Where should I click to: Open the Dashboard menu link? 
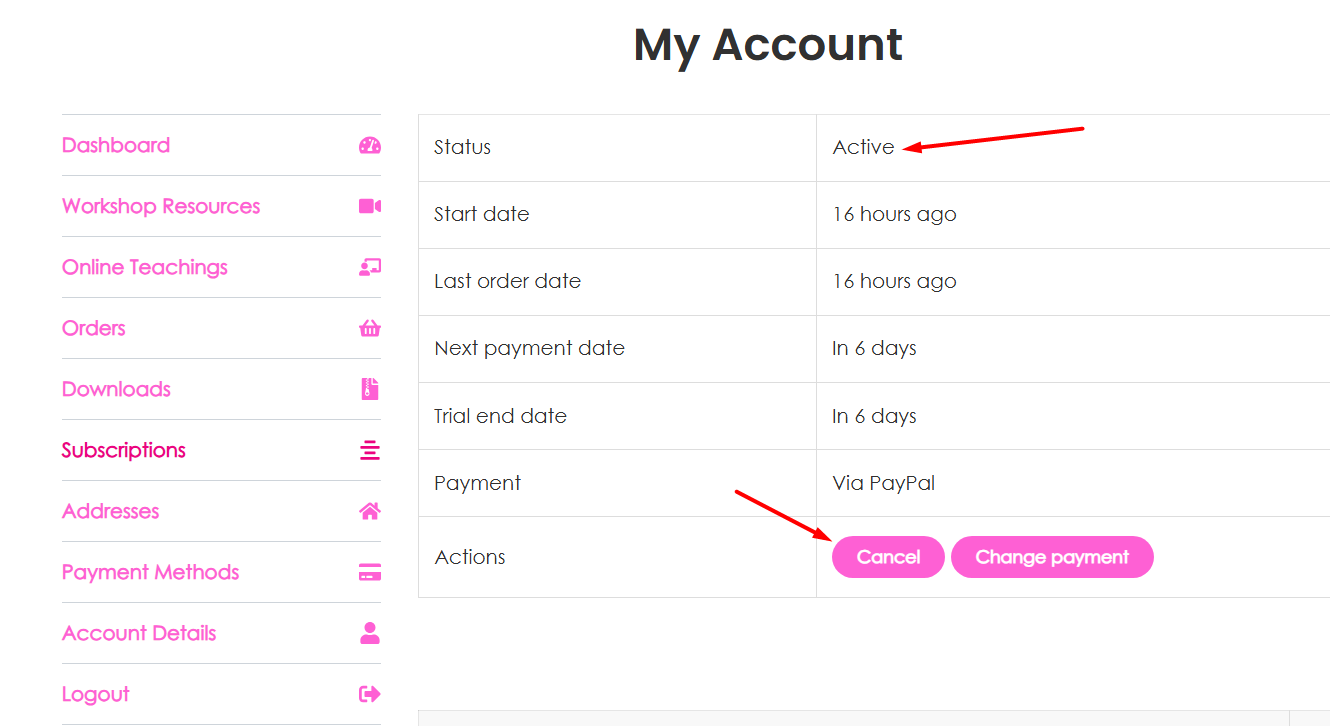point(116,146)
